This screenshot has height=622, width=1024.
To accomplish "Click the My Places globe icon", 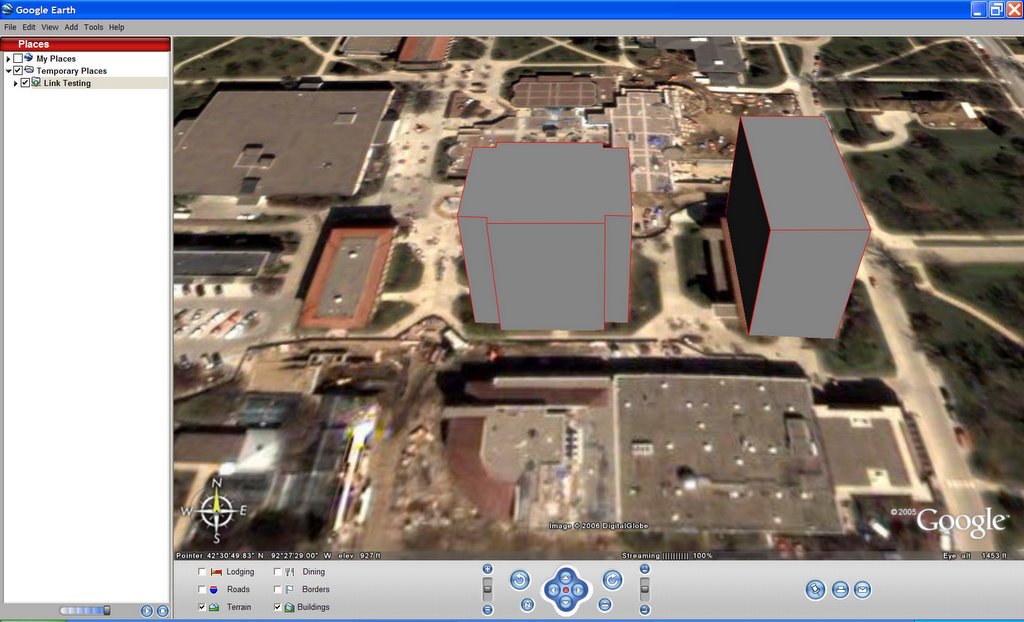I will click(29, 58).
